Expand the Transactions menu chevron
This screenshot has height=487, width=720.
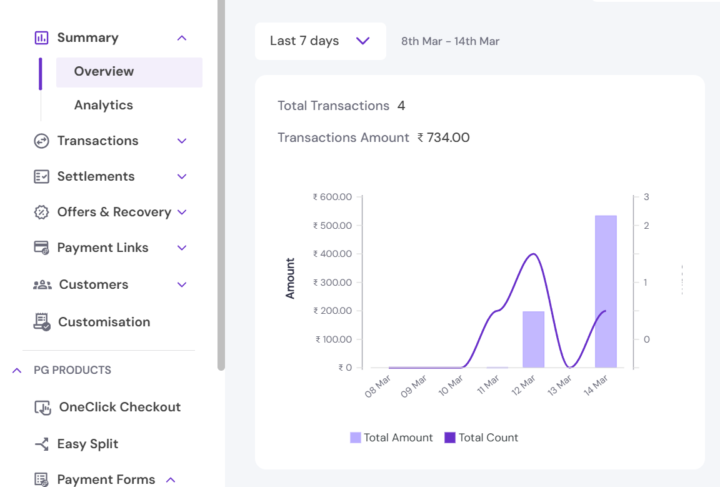click(181, 141)
